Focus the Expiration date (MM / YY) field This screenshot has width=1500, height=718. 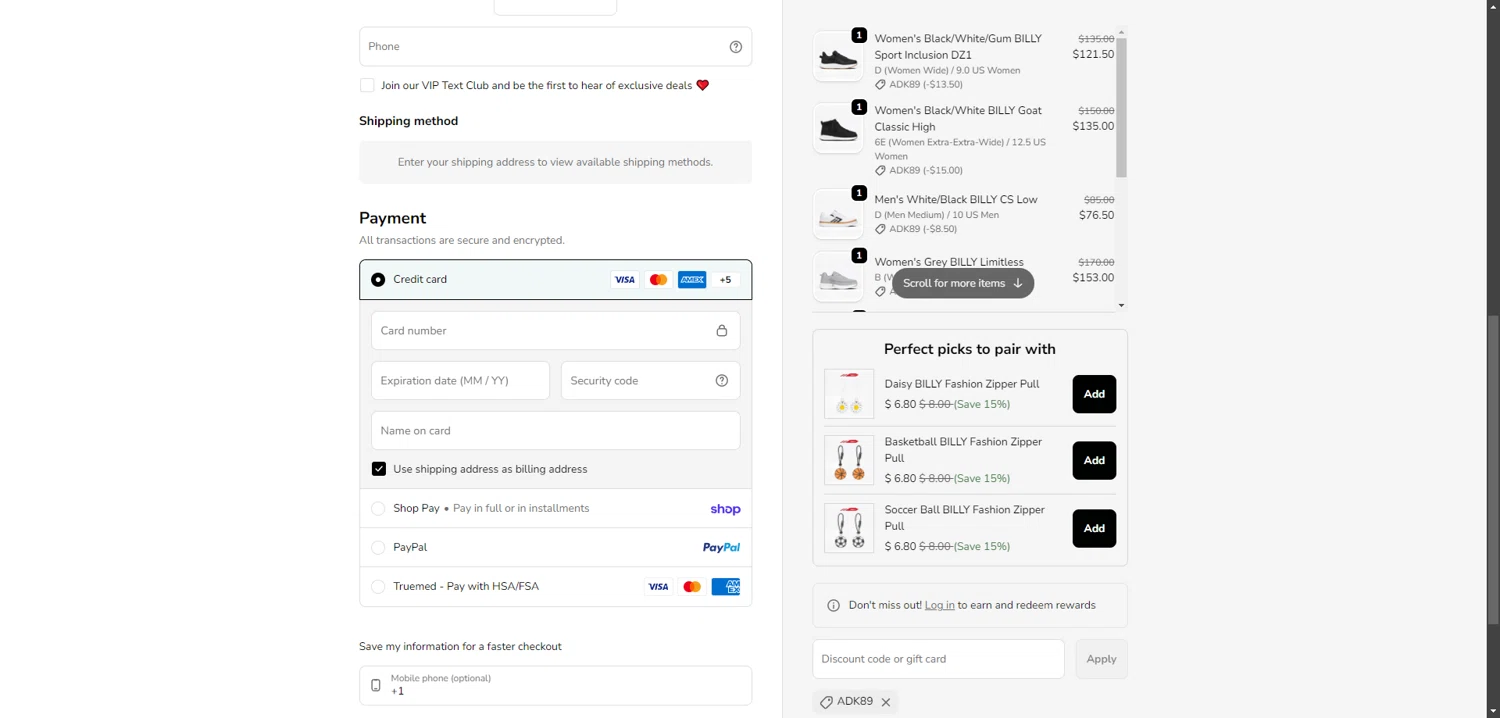(460, 381)
